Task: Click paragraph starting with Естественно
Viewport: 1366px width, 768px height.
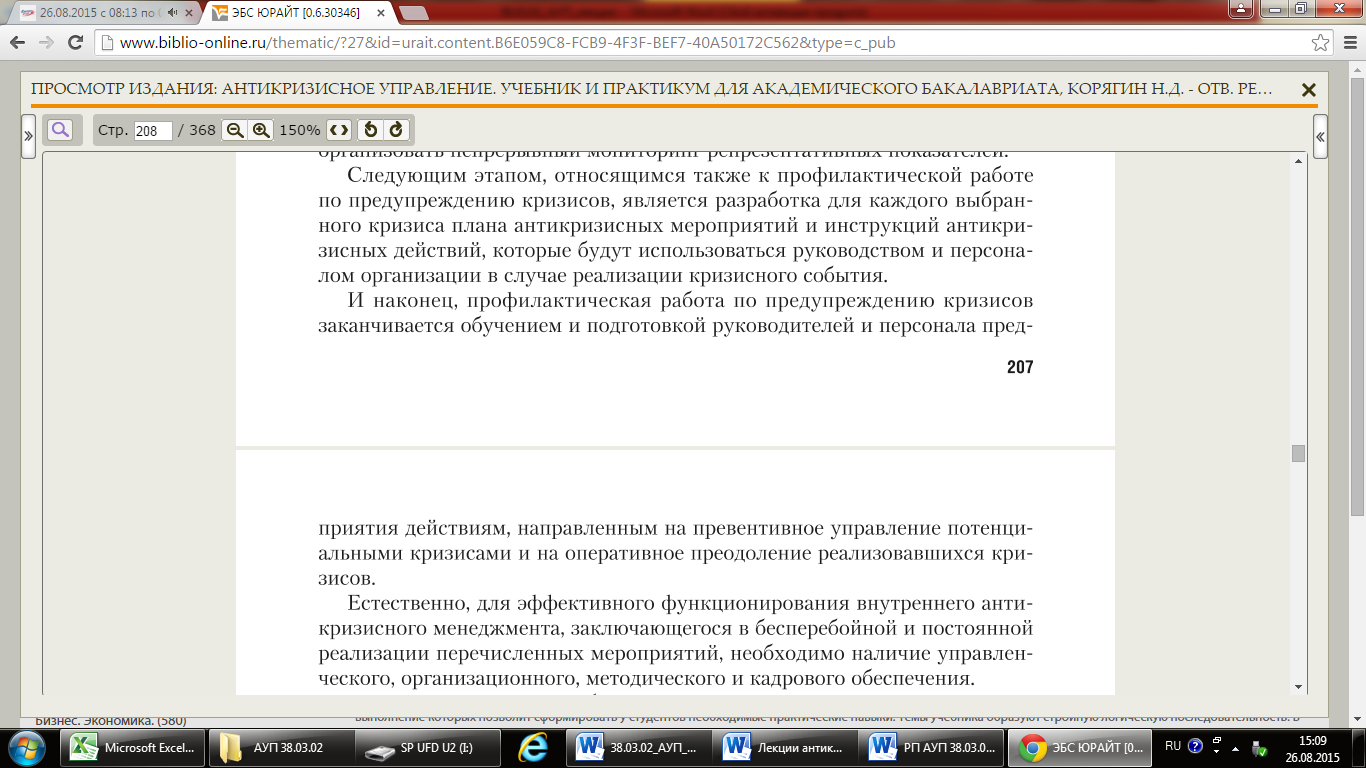Action: 675,642
